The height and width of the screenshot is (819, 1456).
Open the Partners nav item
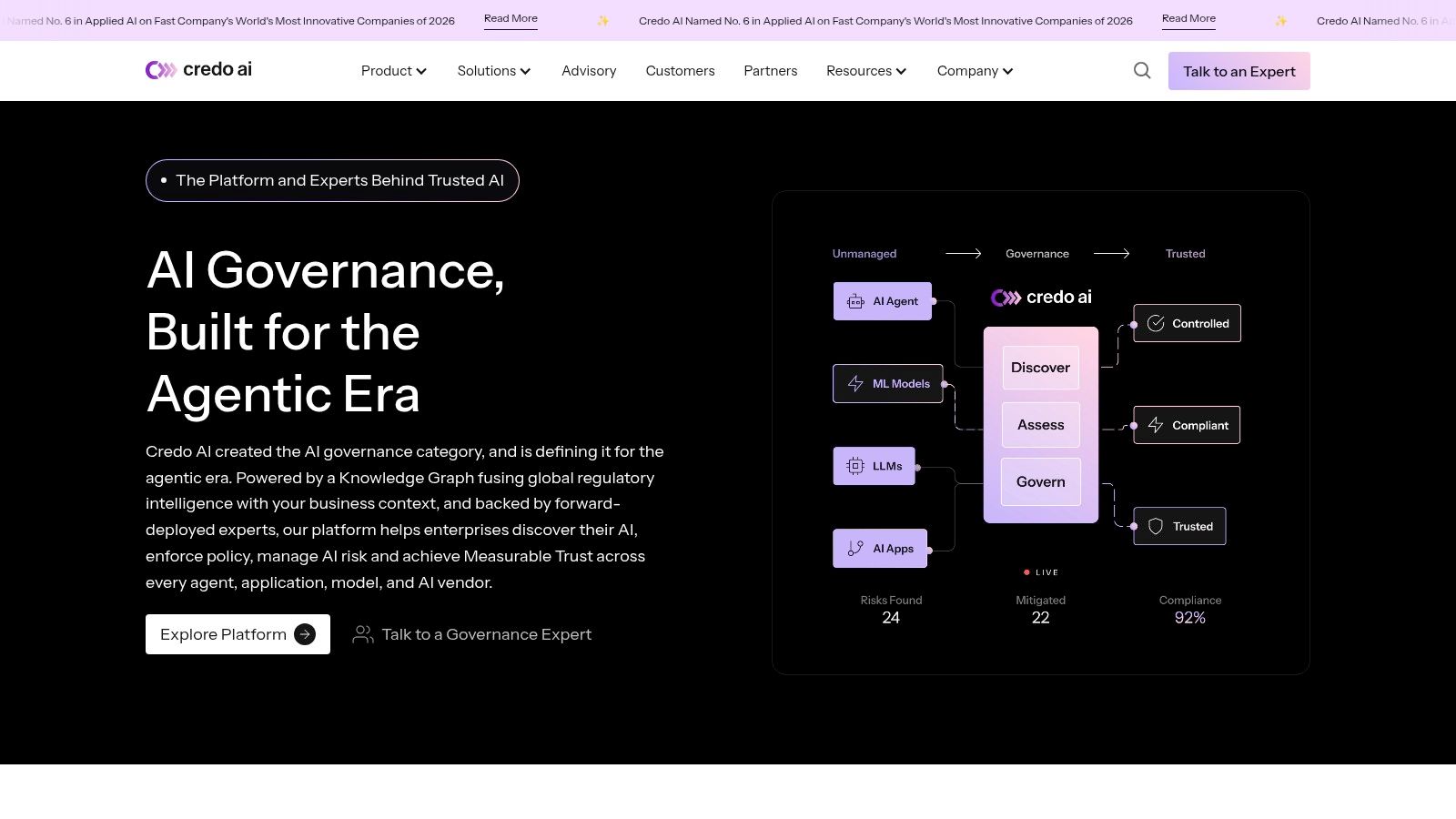point(770,71)
